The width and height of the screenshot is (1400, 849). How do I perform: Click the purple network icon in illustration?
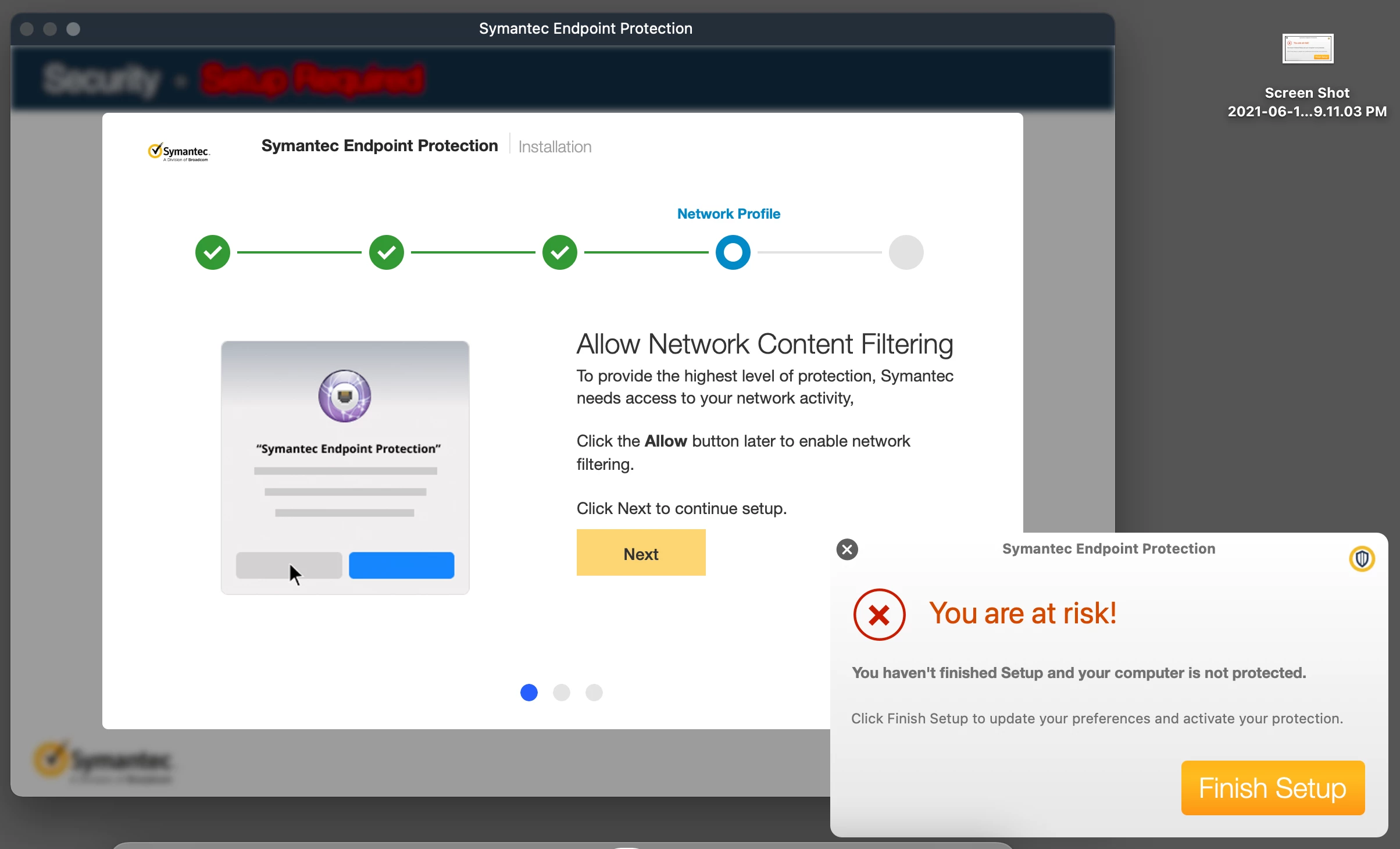coord(344,396)
